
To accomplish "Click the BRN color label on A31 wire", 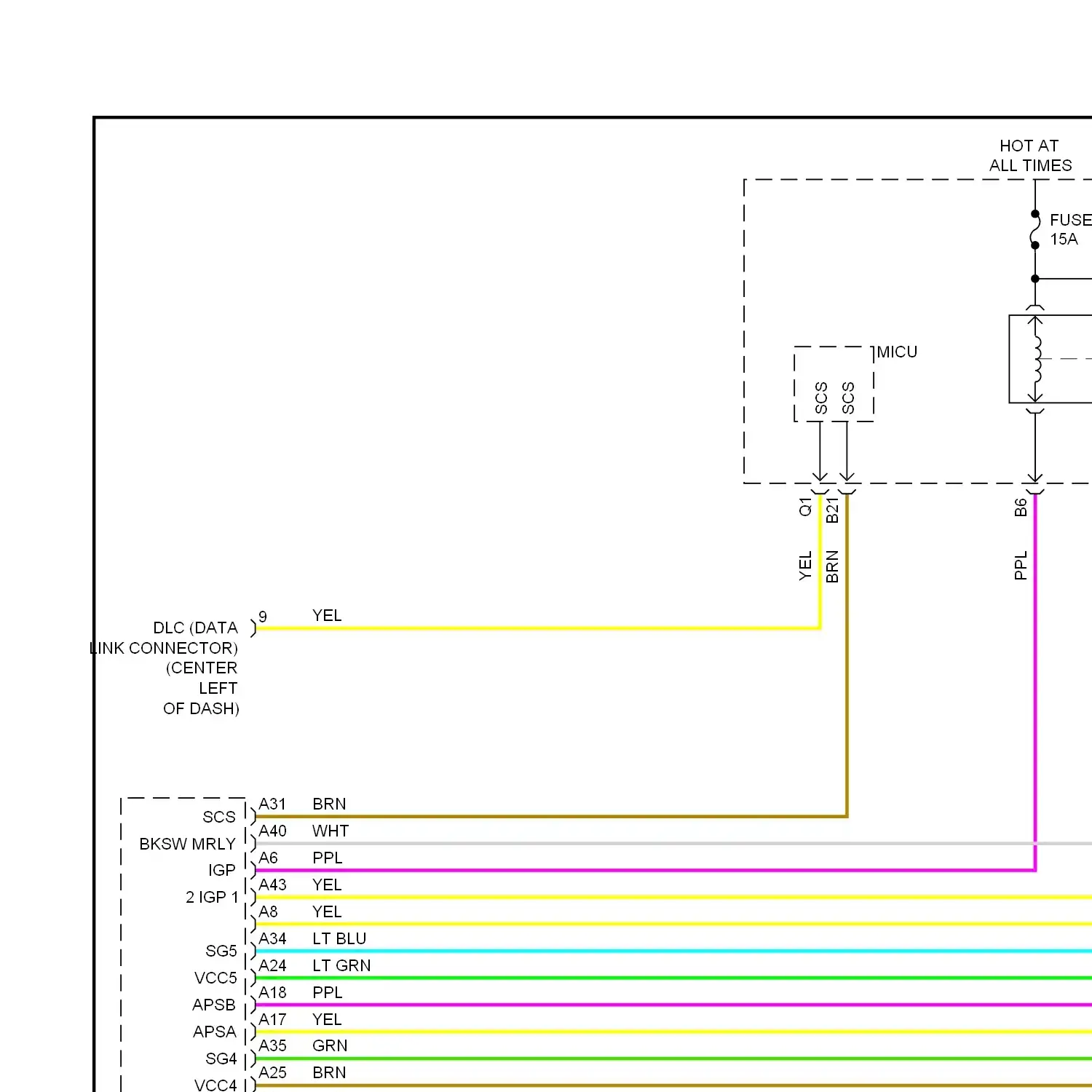I will click(x=329, y=804).
